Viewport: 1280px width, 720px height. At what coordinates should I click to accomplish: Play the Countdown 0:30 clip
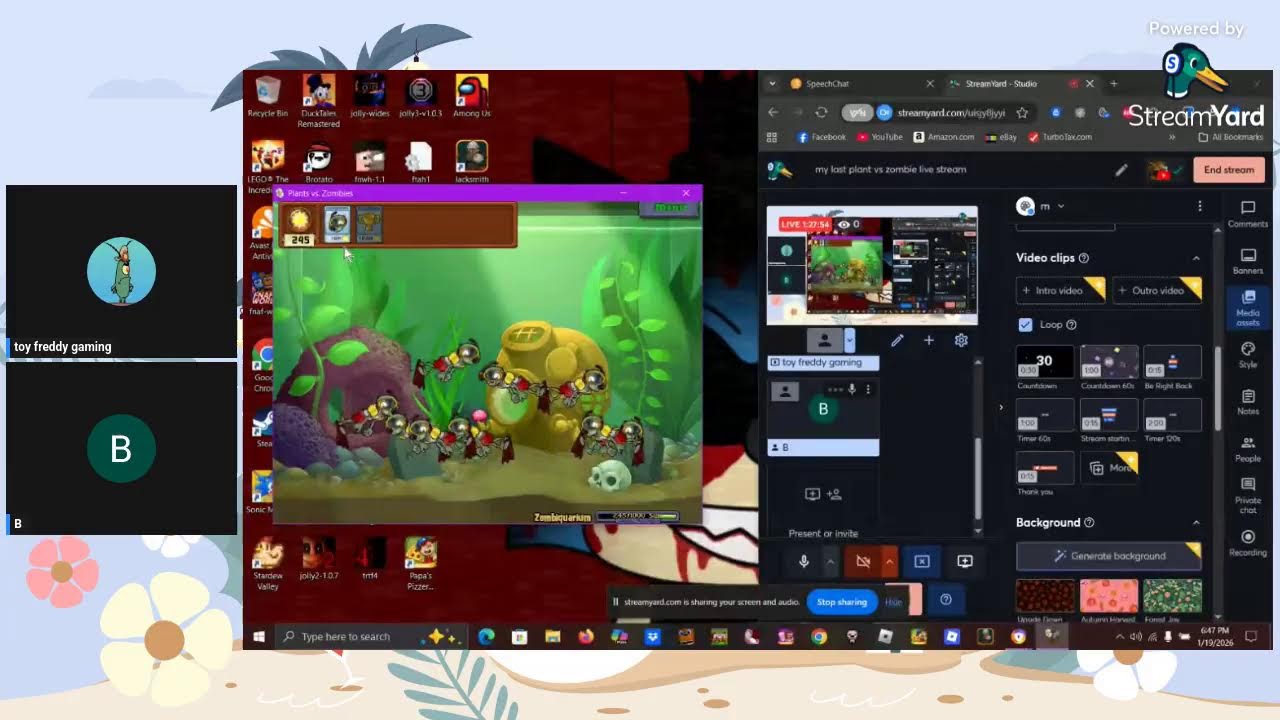tap(1044, 362)
